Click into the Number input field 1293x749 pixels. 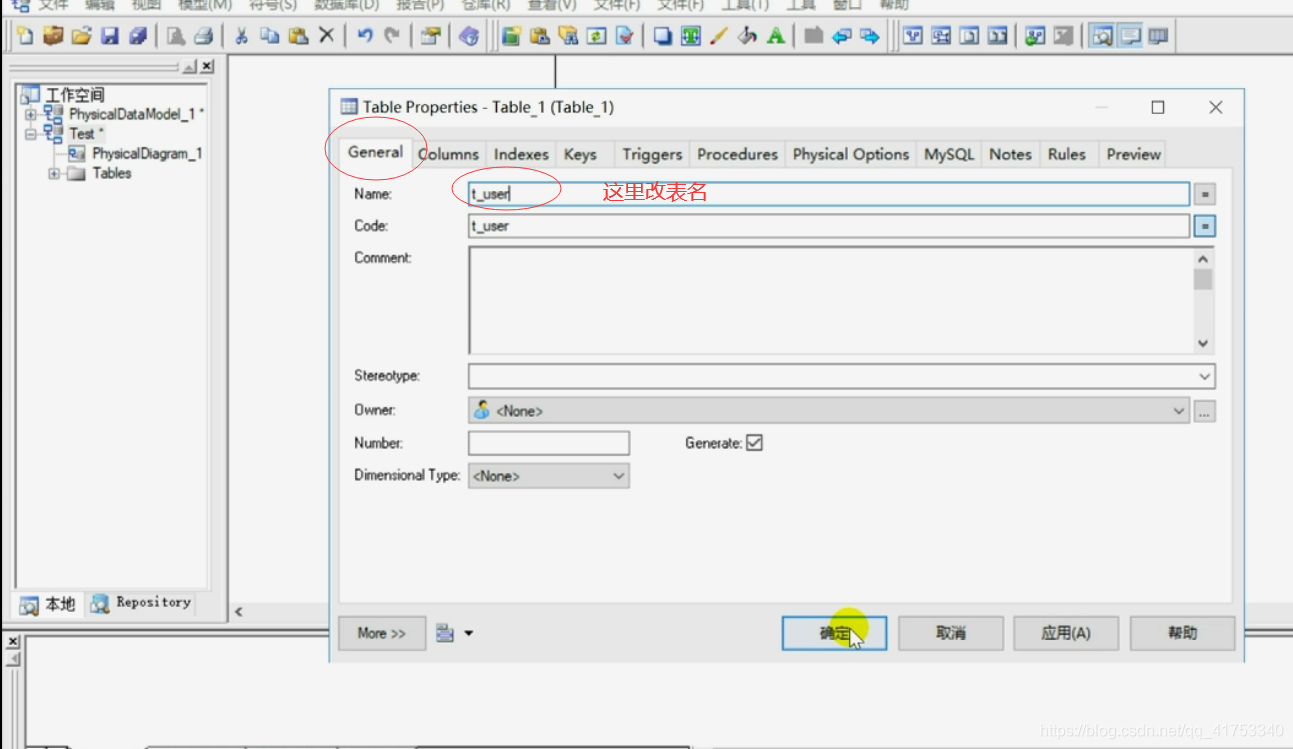click(549, 443)
